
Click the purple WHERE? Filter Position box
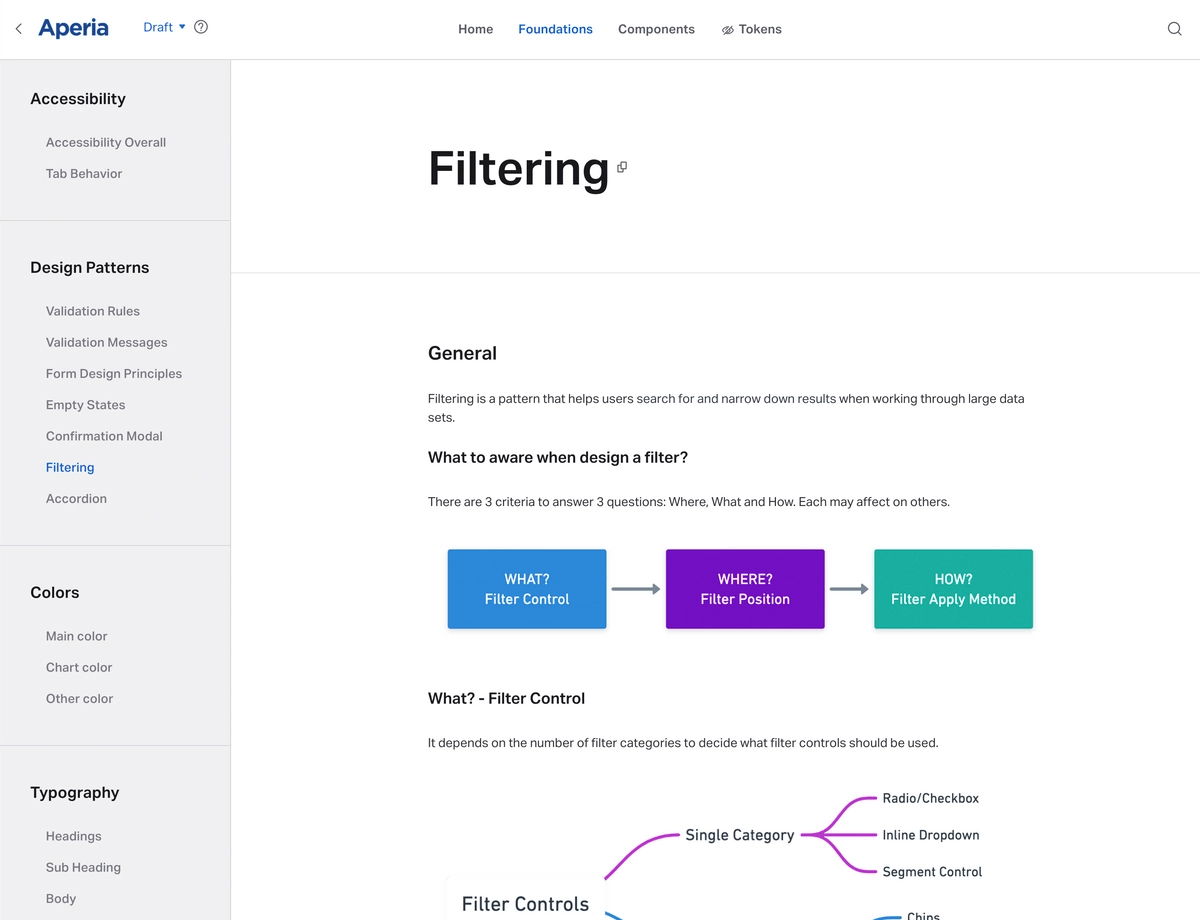[745, 589]
